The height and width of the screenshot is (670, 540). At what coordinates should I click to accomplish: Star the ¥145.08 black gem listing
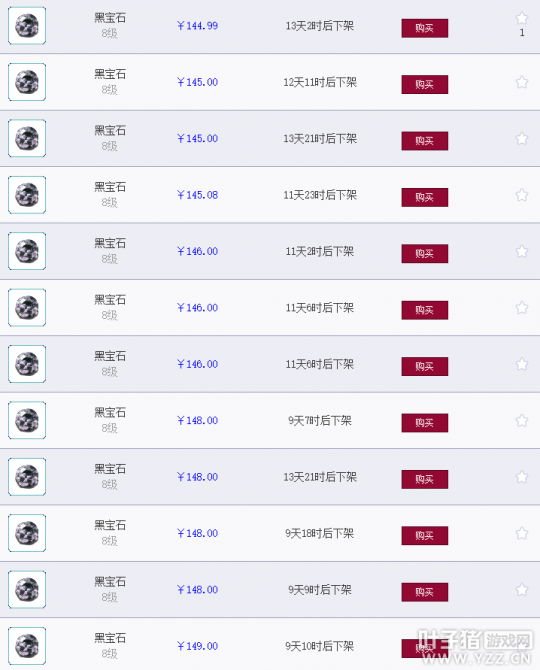point(522,195)
